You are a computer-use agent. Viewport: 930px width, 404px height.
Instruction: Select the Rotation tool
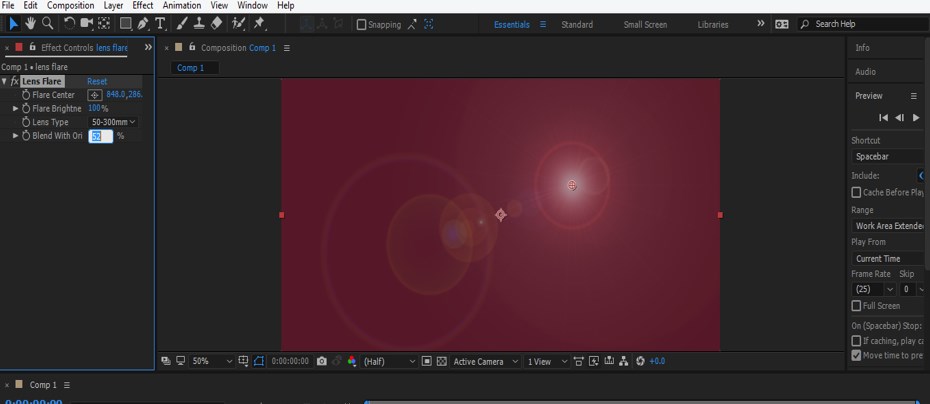pyautogui.click(x=69, y=24)
